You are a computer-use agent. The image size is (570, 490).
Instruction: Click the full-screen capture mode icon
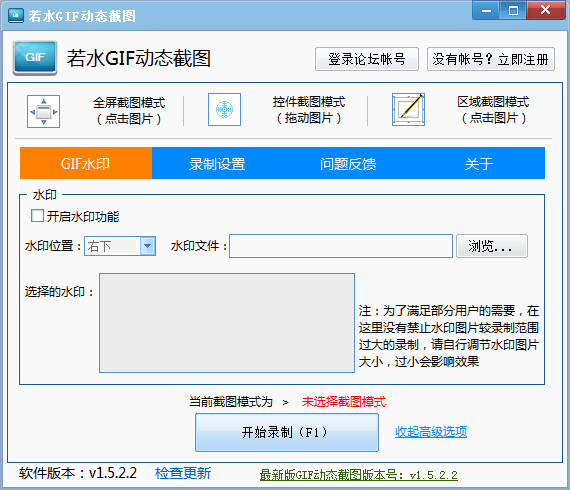[x=43, y=111]
